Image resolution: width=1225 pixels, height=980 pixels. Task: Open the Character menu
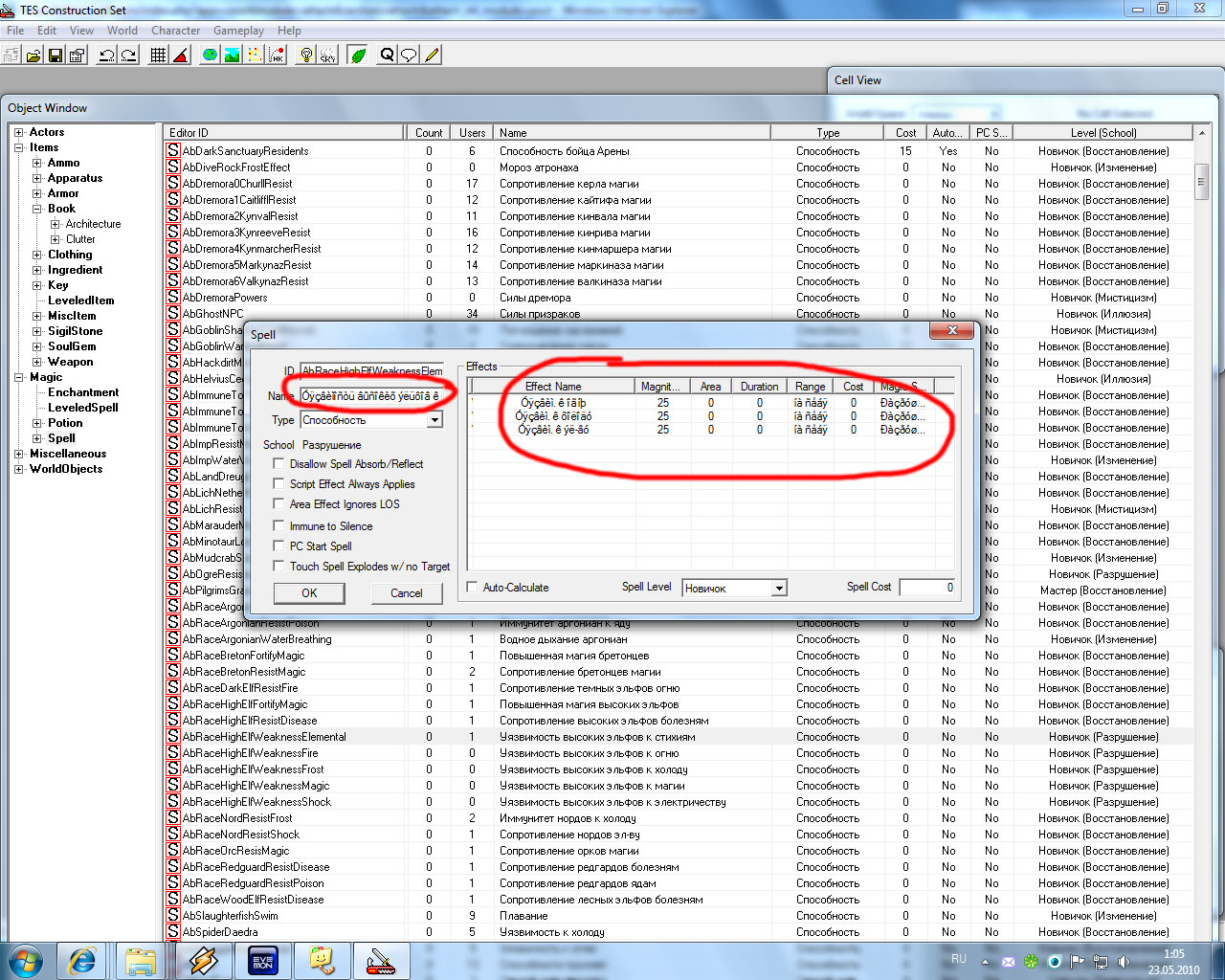[x=176, y=31]
